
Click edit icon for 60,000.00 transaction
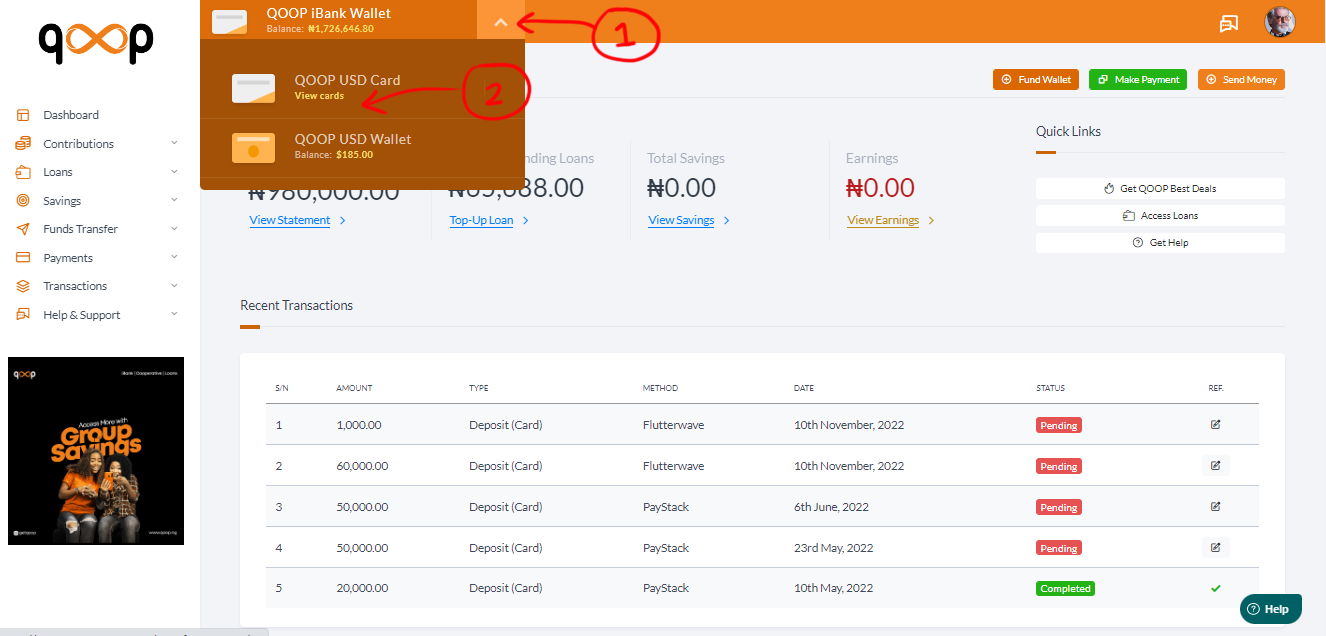(1216, 466)
